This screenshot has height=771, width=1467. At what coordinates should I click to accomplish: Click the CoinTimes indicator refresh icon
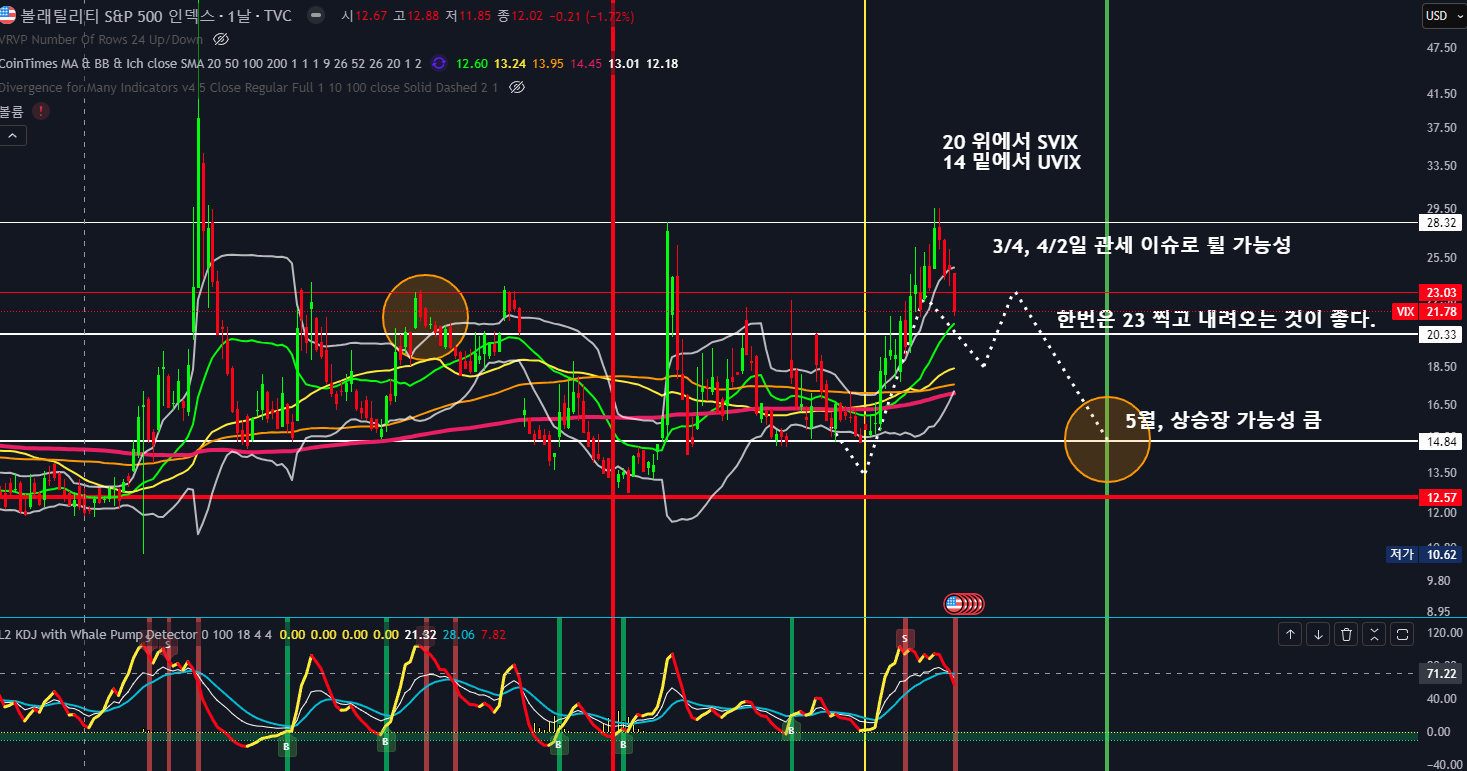pos(438,63)
